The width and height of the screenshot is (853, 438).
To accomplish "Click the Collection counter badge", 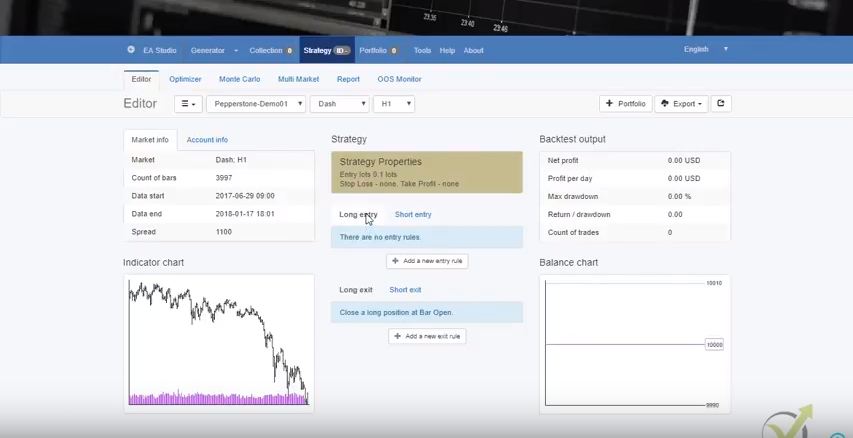I will click(x=290, y=50).
